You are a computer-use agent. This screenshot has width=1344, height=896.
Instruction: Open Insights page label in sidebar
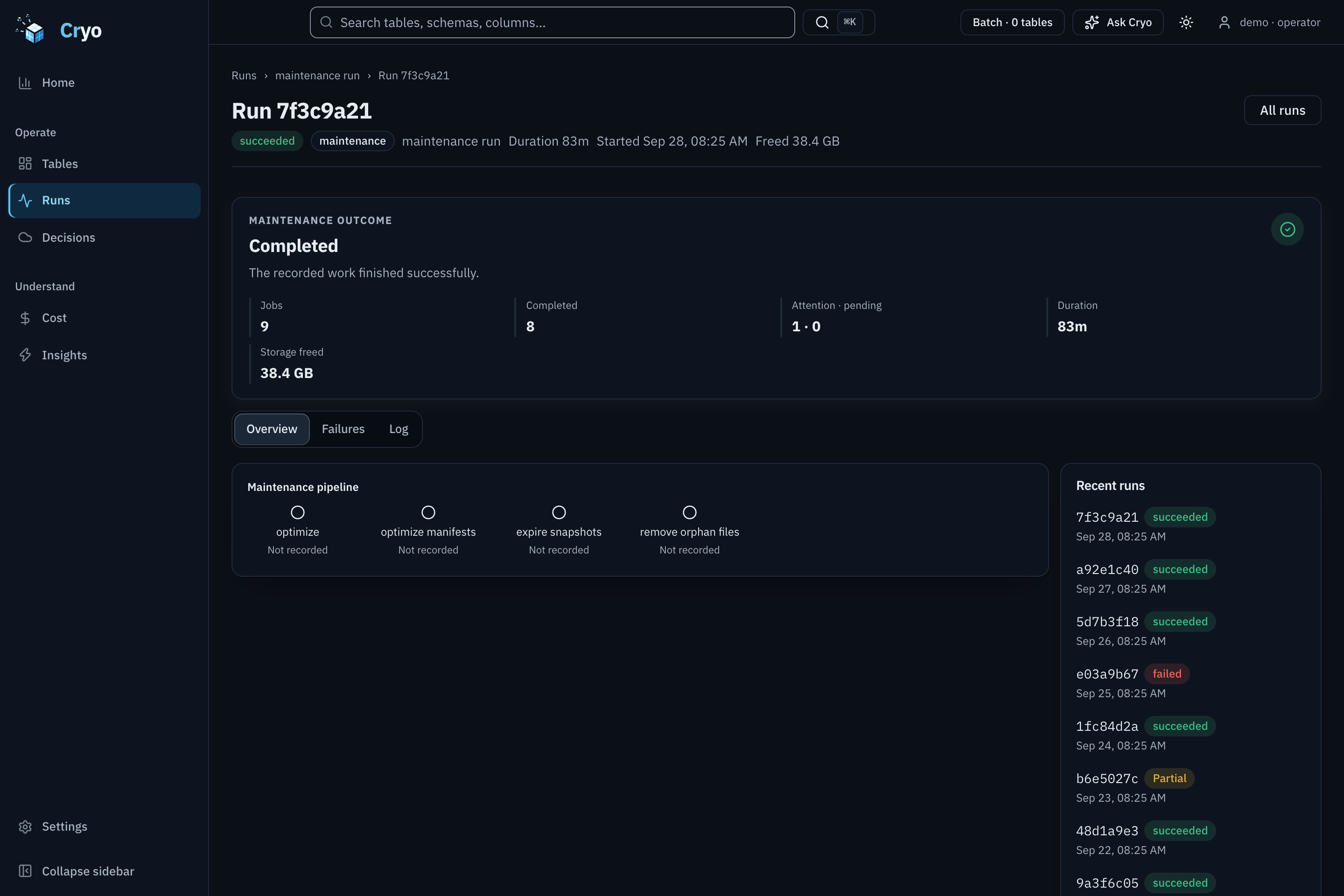point(64,356)
